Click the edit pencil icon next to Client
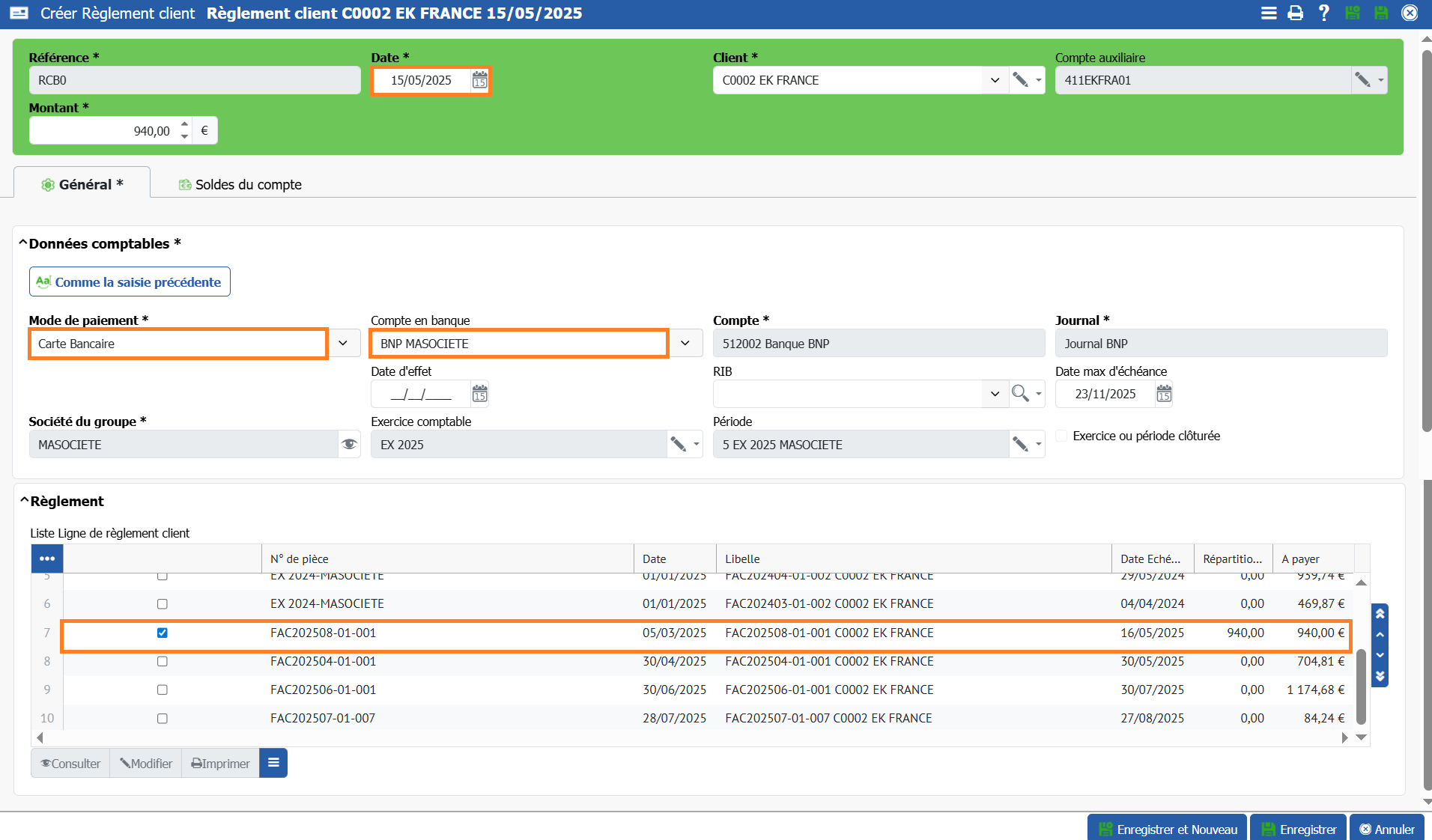1432x840 pixels. coord(1020,80)
